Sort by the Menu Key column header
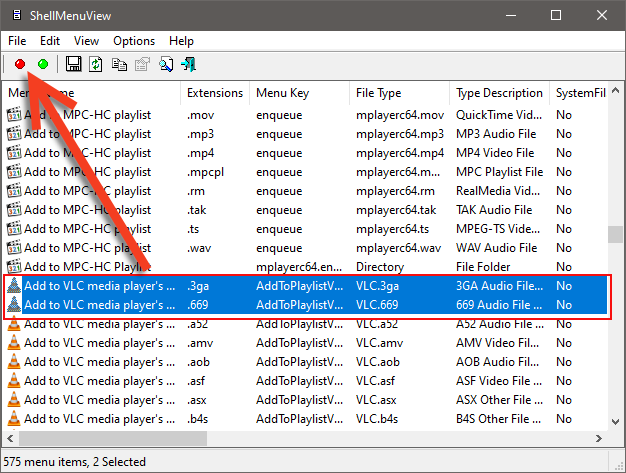The height and width of the screenshot is (473, 626). (299, 93)
